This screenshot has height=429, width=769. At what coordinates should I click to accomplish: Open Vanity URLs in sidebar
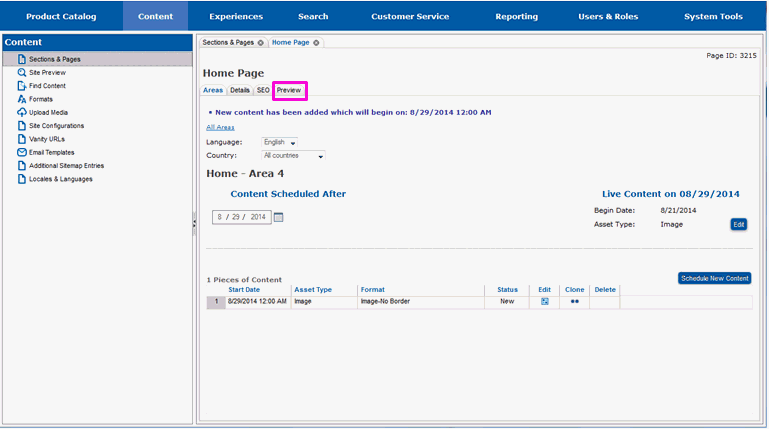(47, 139)
